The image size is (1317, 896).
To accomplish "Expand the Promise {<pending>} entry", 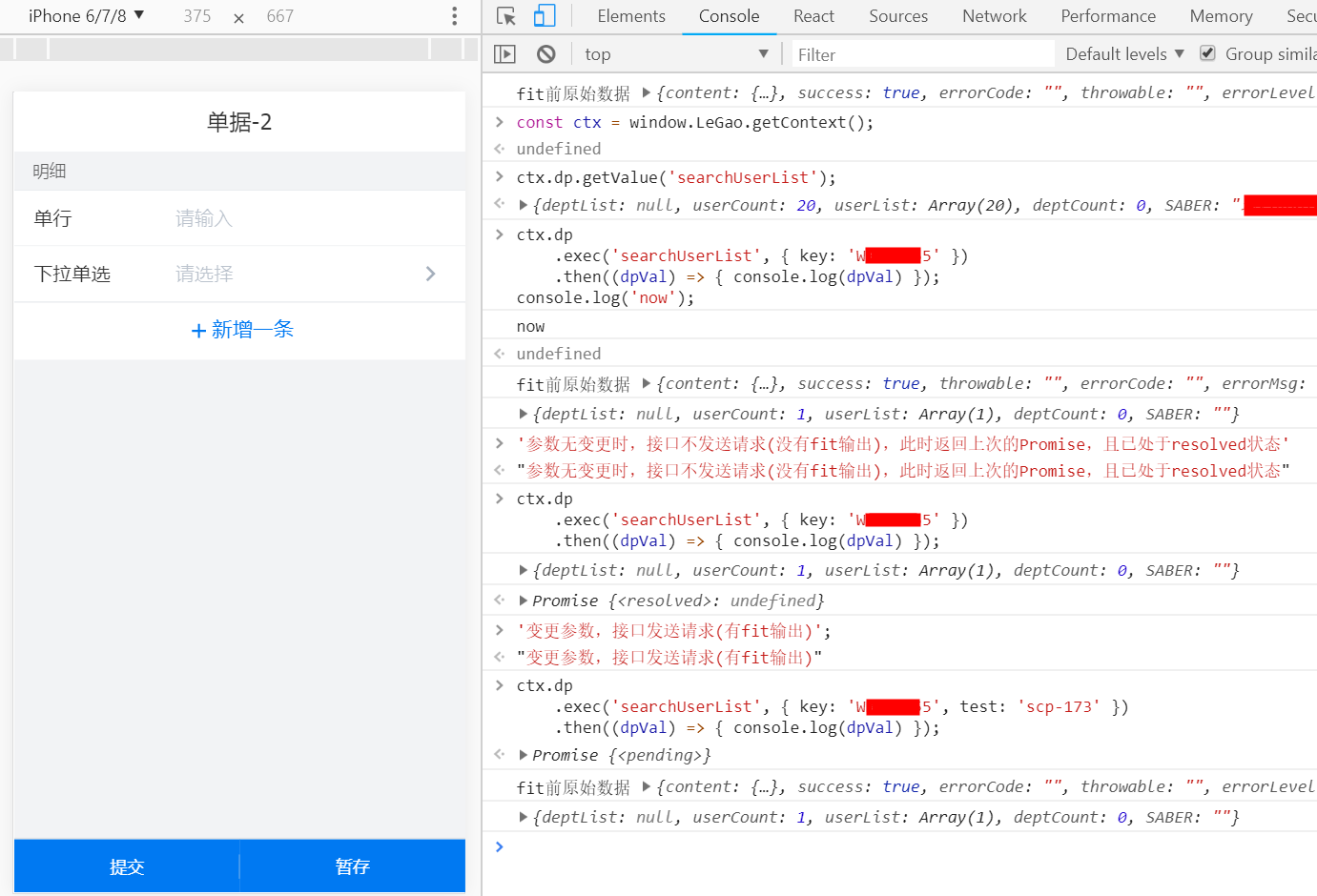I will click(523, 755).
